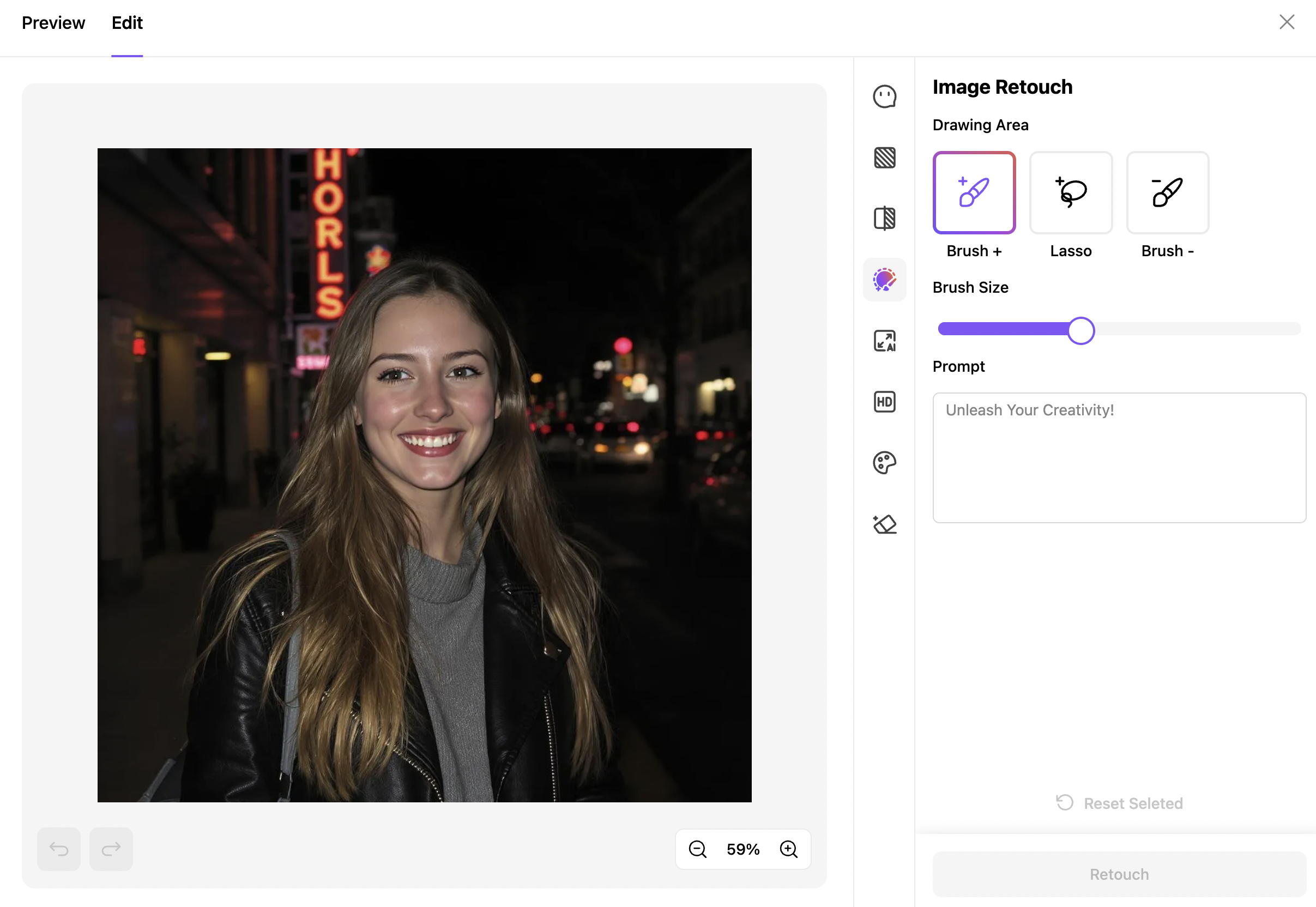
Task: Click the redo arrow button
Action: pos(111,849)
